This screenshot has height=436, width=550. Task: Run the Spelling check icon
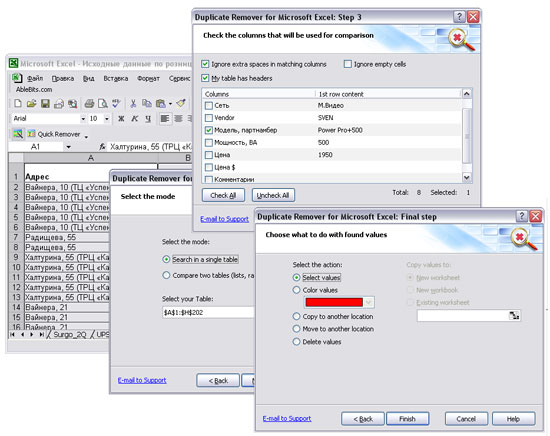coord(116,103)
